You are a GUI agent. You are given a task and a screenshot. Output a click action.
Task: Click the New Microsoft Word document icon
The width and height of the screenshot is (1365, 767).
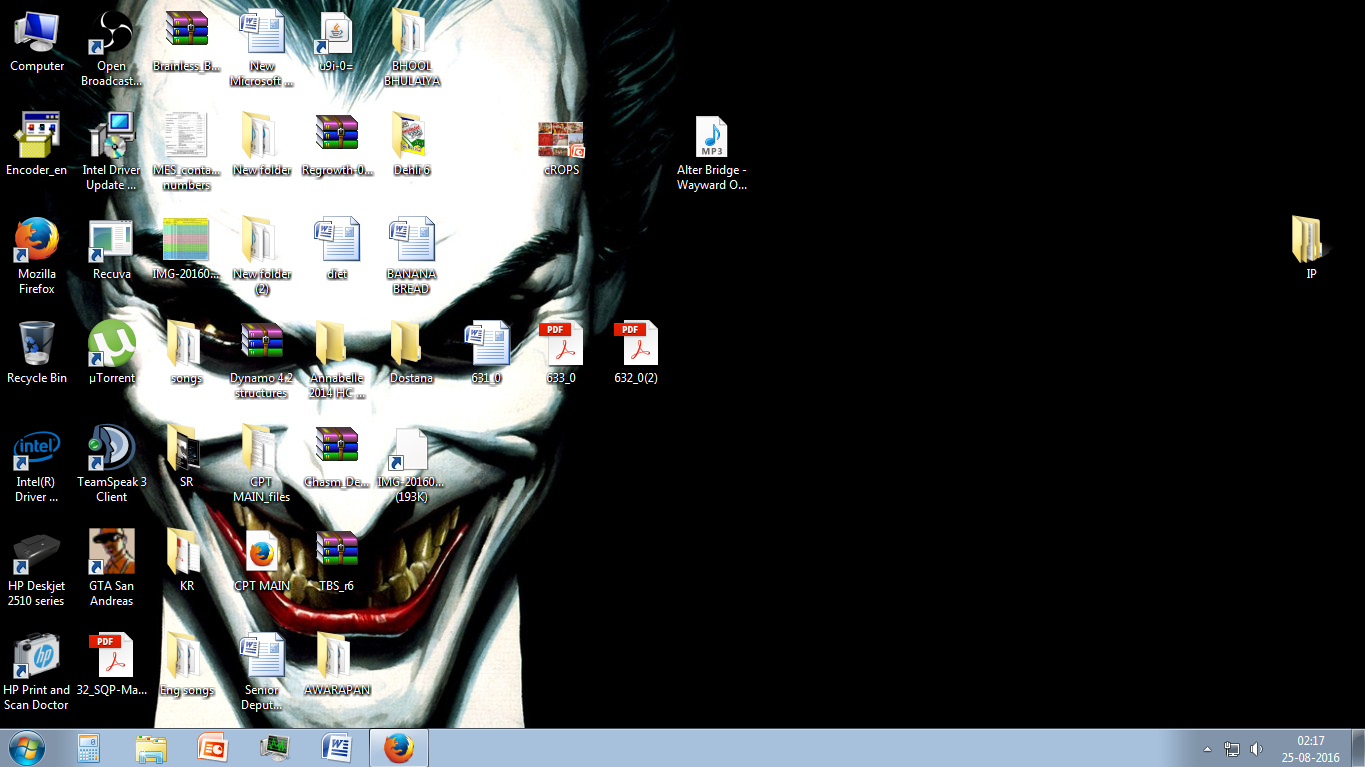[x=262, y=48]
